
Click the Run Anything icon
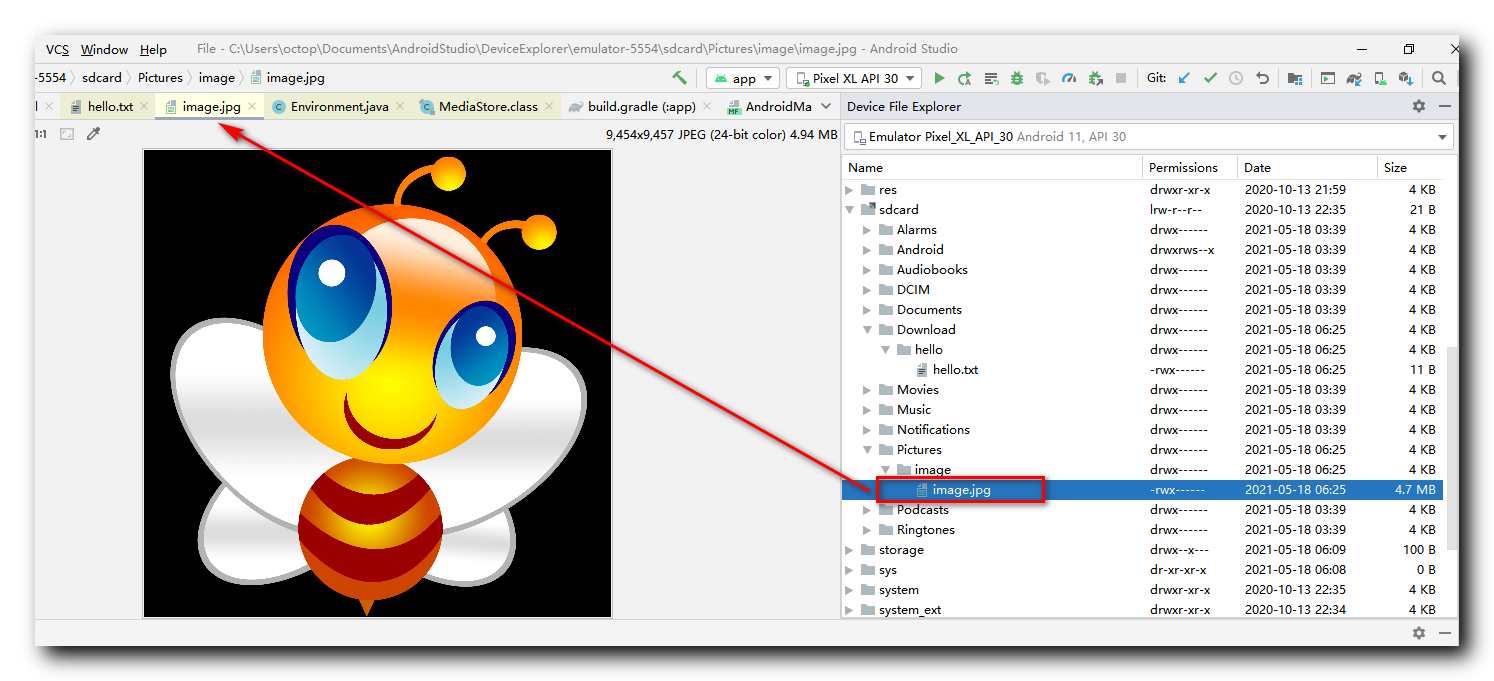[x=1328, y=77]
